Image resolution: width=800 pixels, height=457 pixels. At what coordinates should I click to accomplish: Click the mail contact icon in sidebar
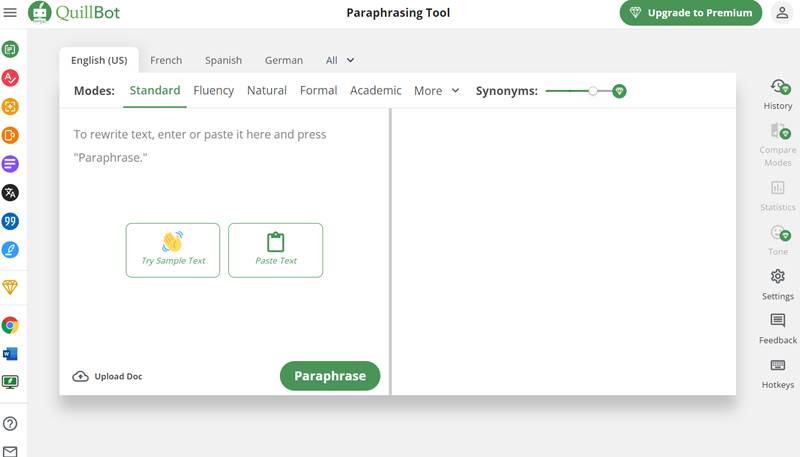10,451
